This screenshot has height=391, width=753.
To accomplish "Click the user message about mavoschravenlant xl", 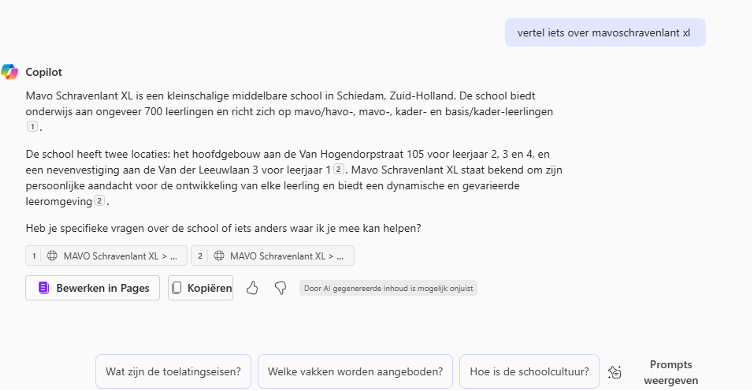I will [605, 33].
